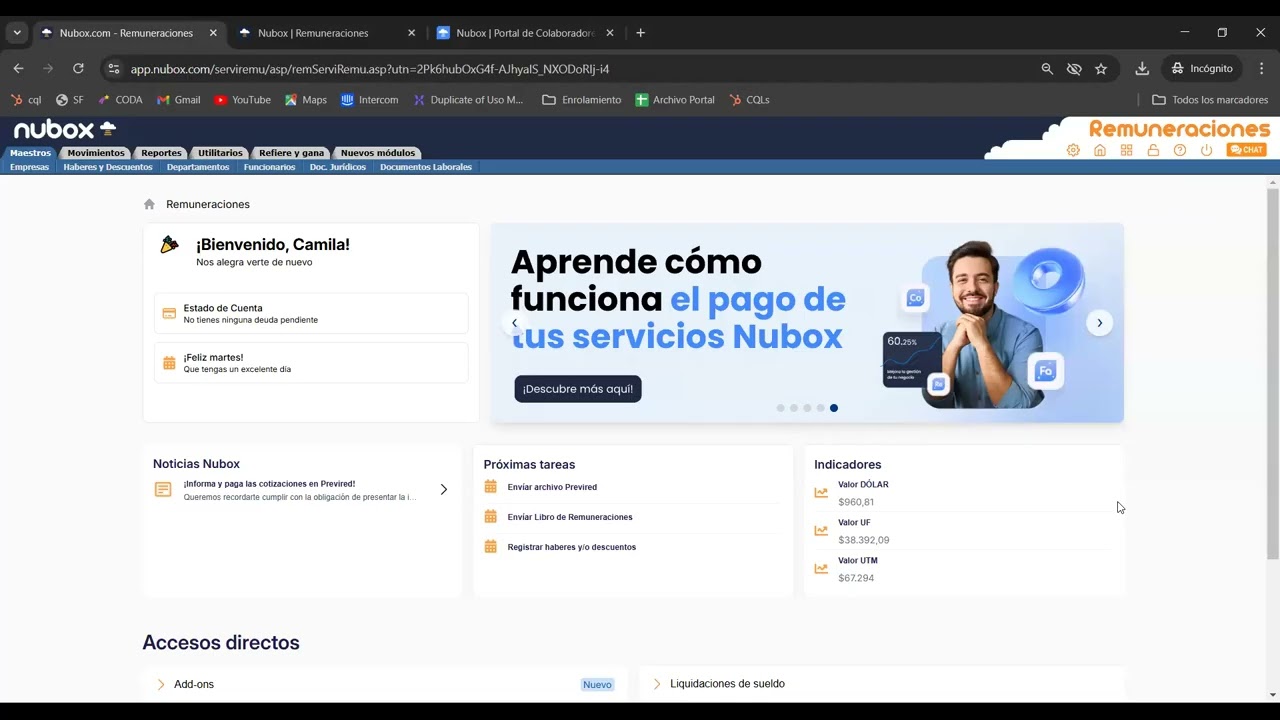Click the Valor UF trend icon

(821, 531)
